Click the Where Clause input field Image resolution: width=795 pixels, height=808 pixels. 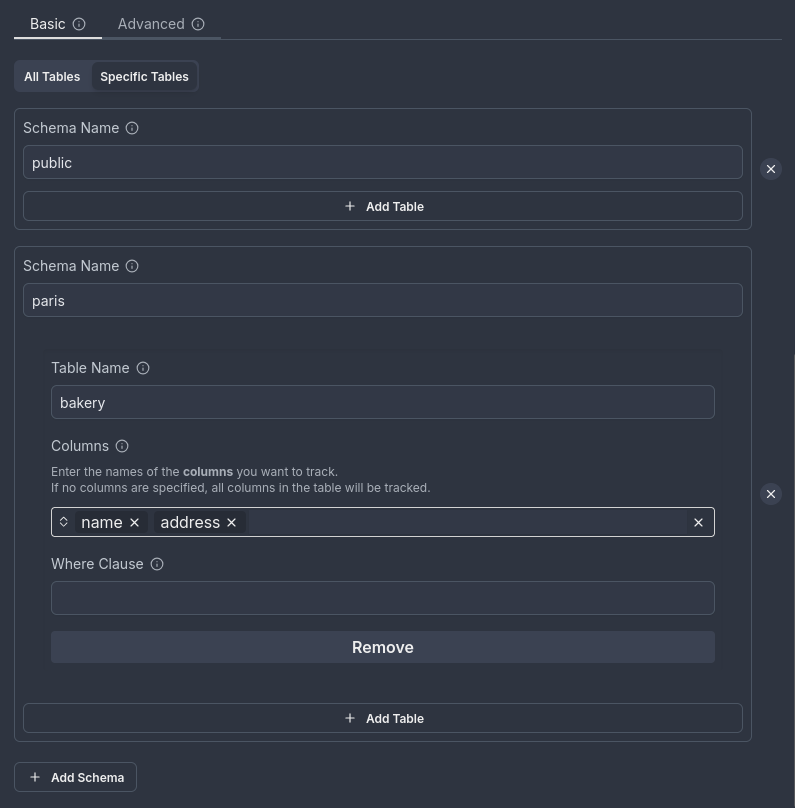[x=383, y=598]
